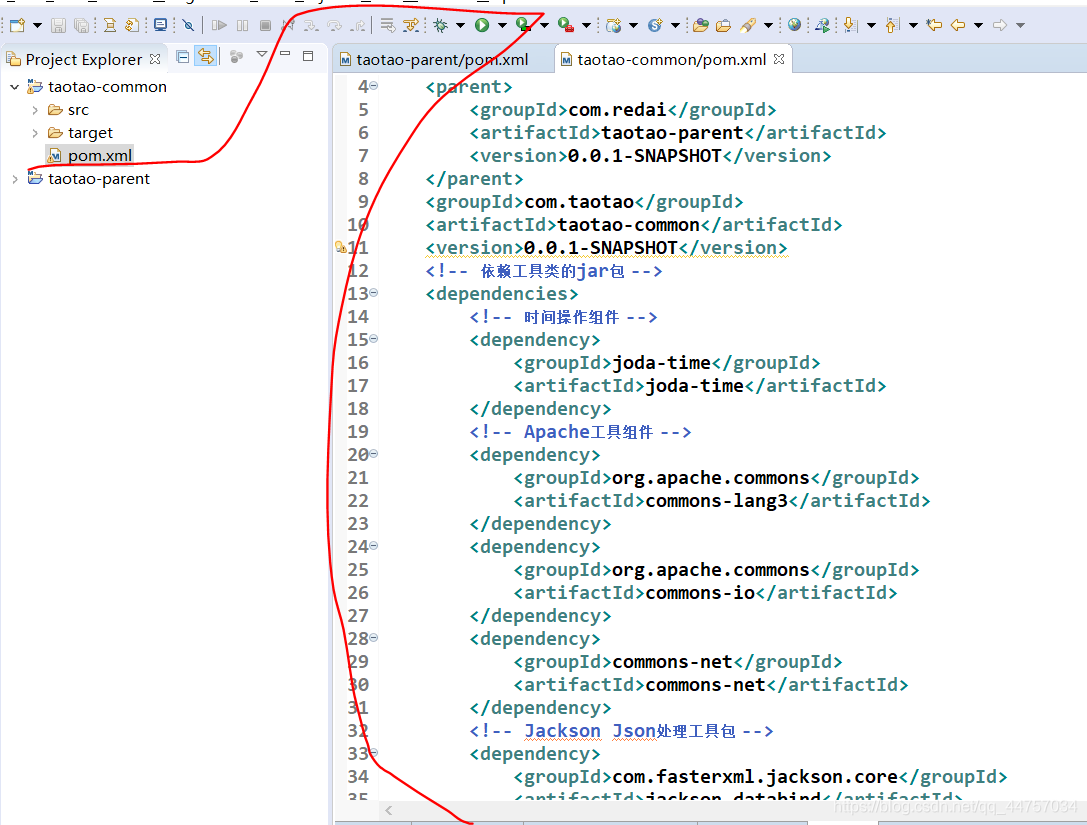Open the New wizard dropdown arrow
Screen dimensions: 1087x825
tap(37, 26)
